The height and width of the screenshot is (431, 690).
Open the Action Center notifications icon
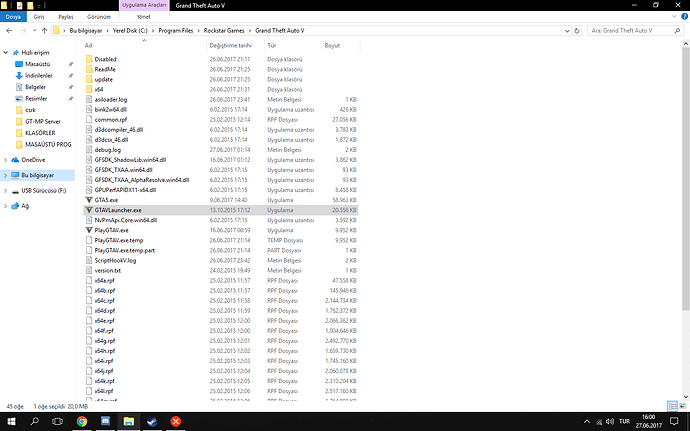pos(674,421)
